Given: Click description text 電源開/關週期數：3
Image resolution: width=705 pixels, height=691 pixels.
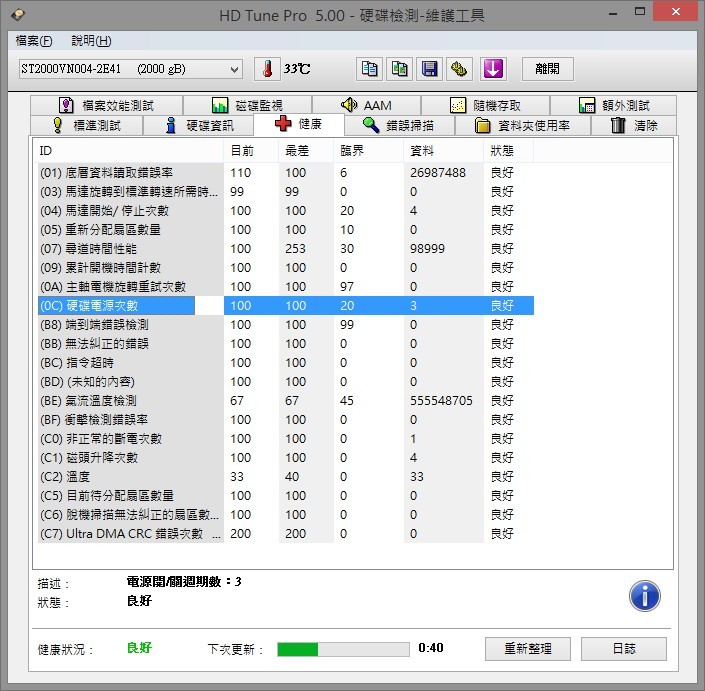Looking at the screenshot, I should pyautogui.click(x=184, y=582).
